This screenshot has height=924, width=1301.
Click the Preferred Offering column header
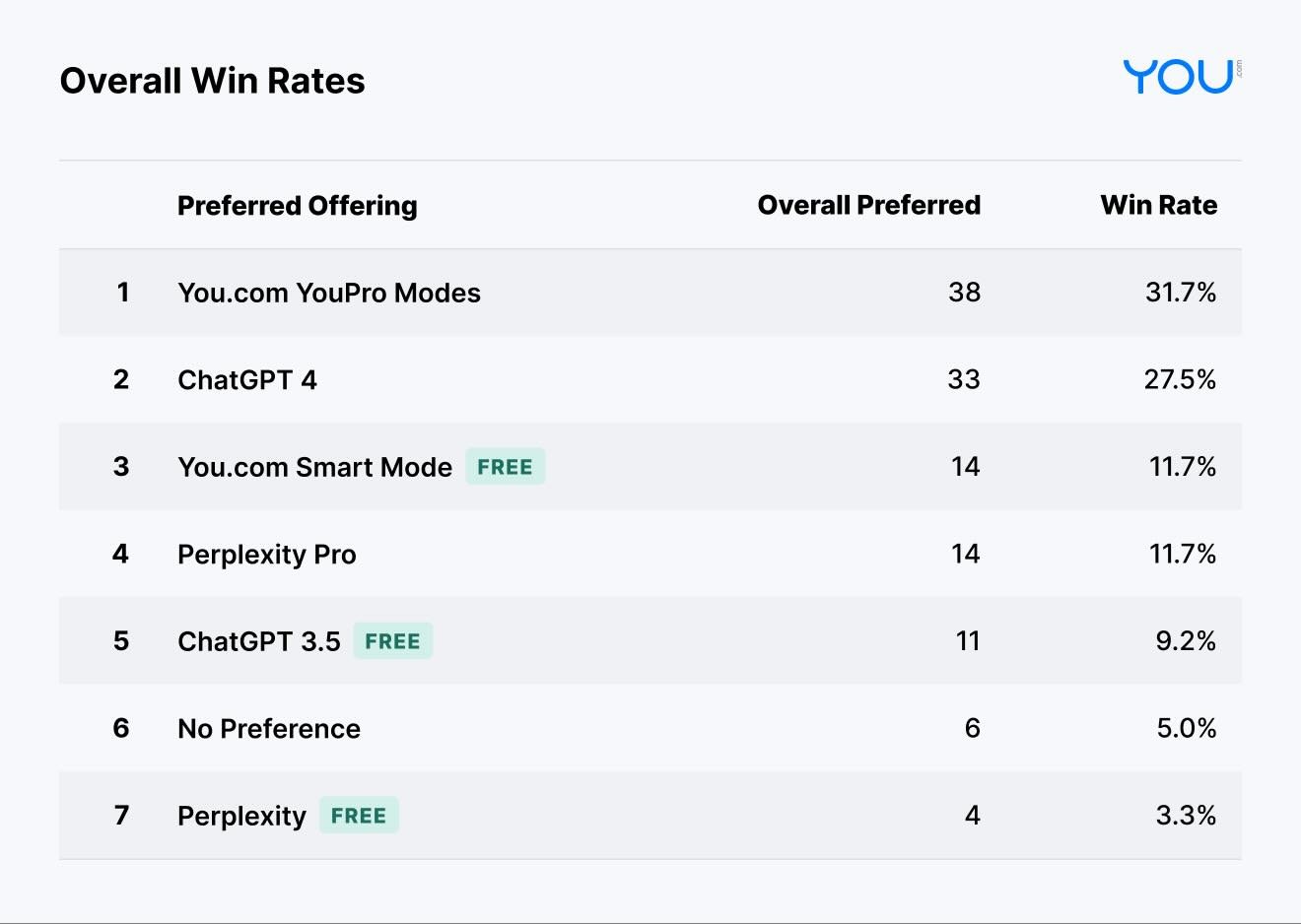tap(297, 205)
